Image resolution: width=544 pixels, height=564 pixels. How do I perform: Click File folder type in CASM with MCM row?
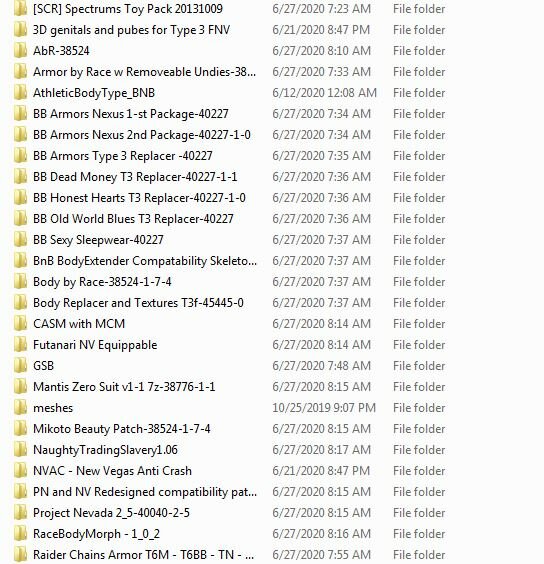coord(419,324)
